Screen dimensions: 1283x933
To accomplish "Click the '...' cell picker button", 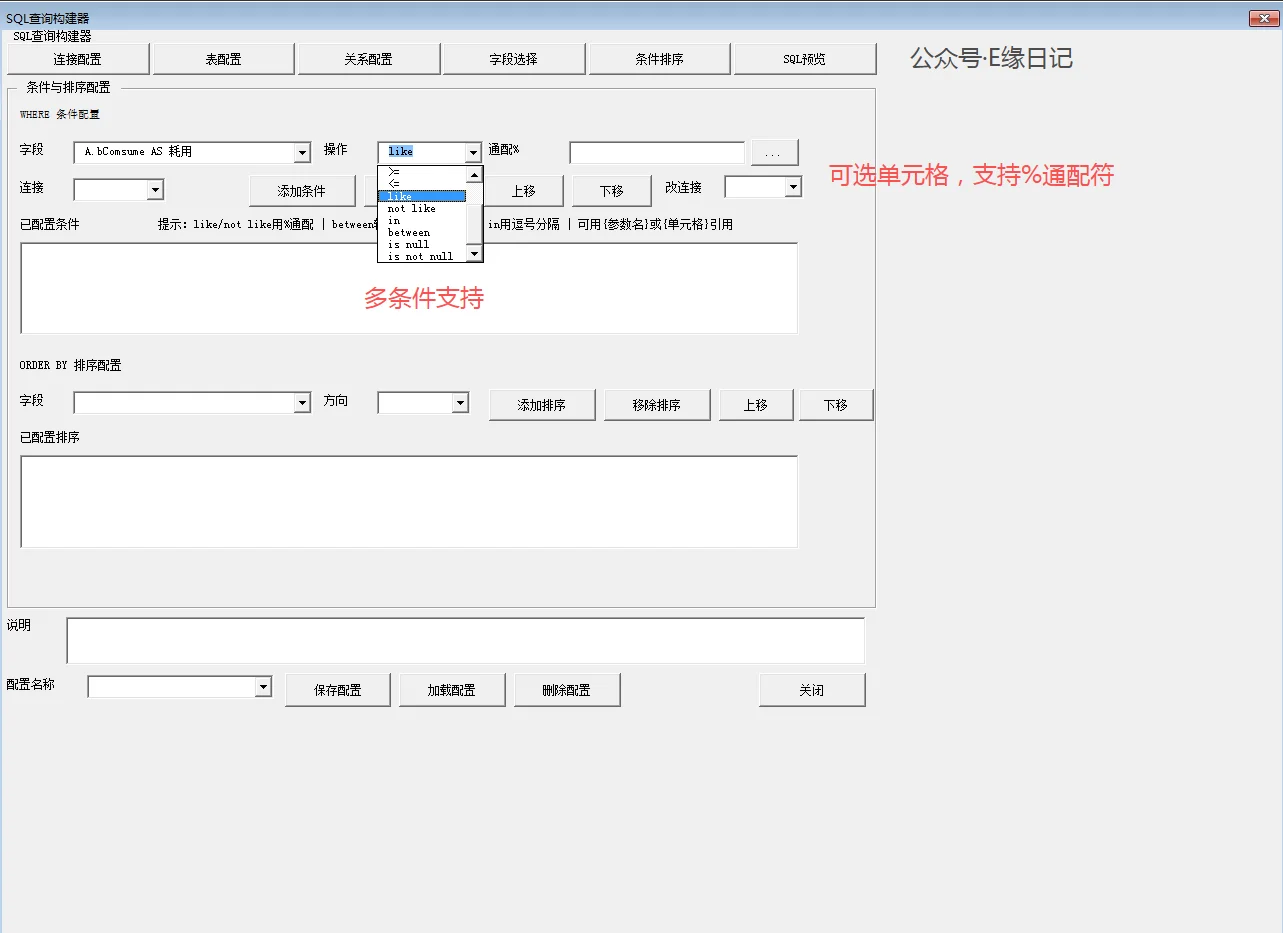I will tap(775, 152).
